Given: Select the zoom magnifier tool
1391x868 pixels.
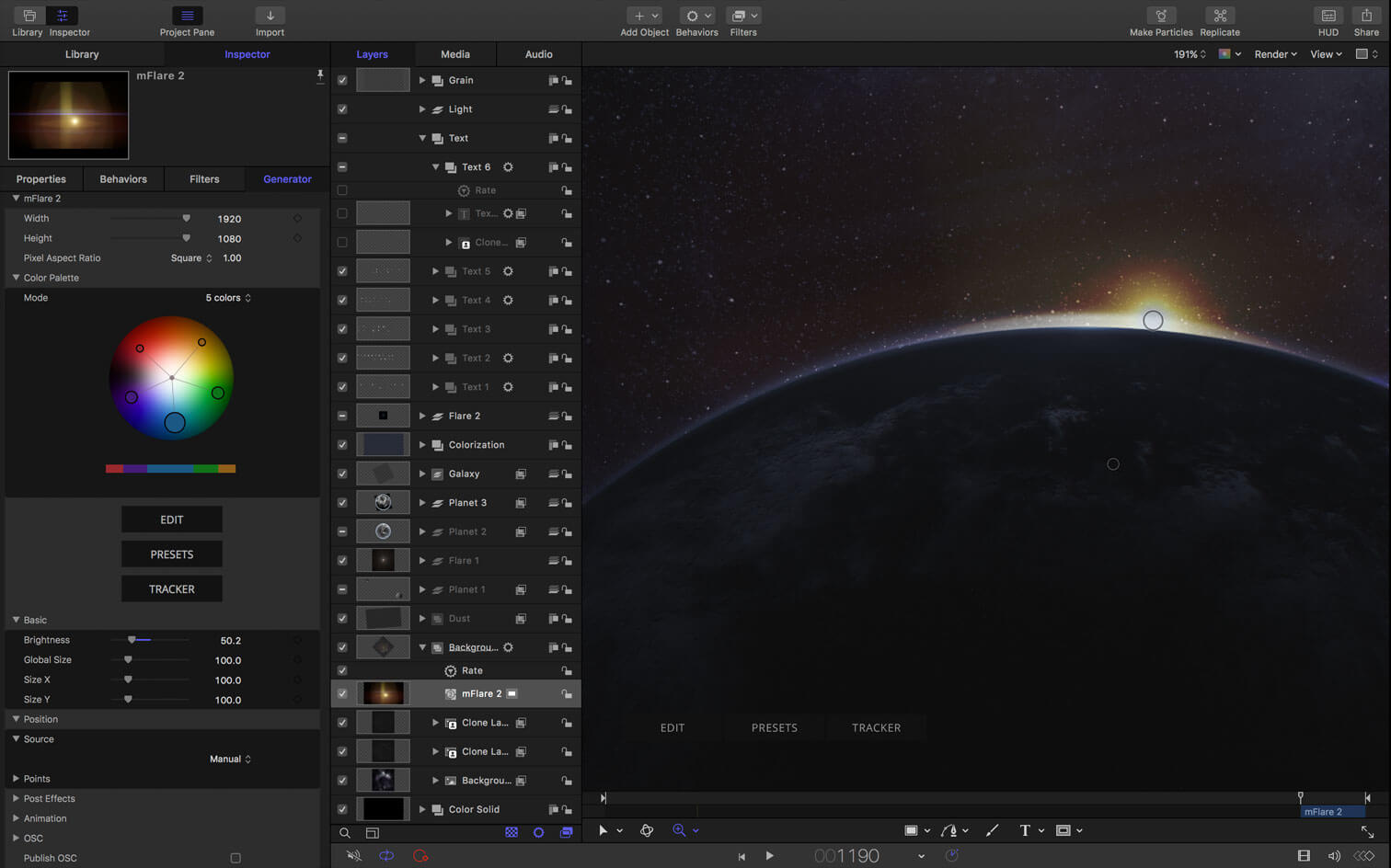Looking at the screenshot, I should pos(679,830).
